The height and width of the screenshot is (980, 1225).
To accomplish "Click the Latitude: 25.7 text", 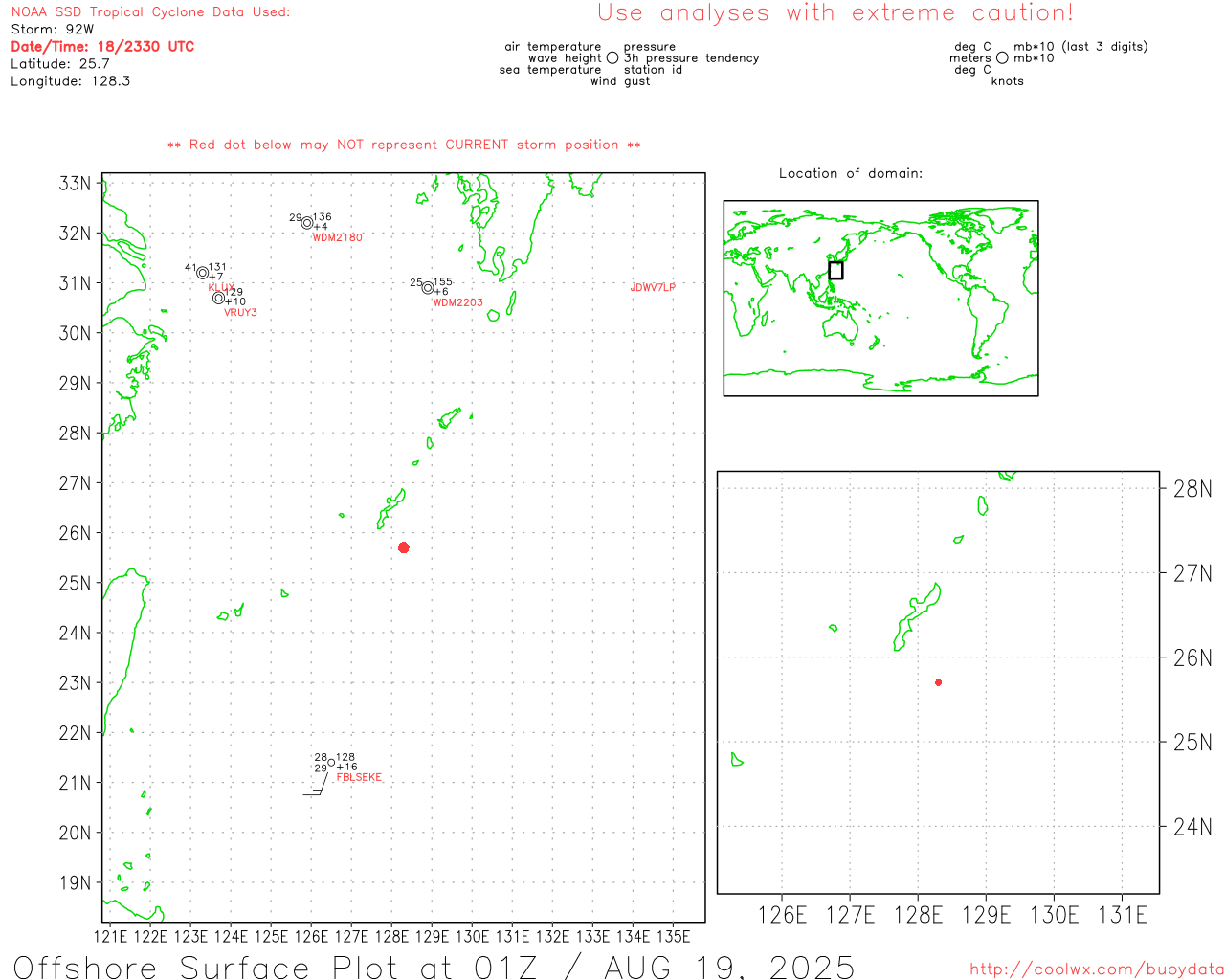I will pos(60,64).
